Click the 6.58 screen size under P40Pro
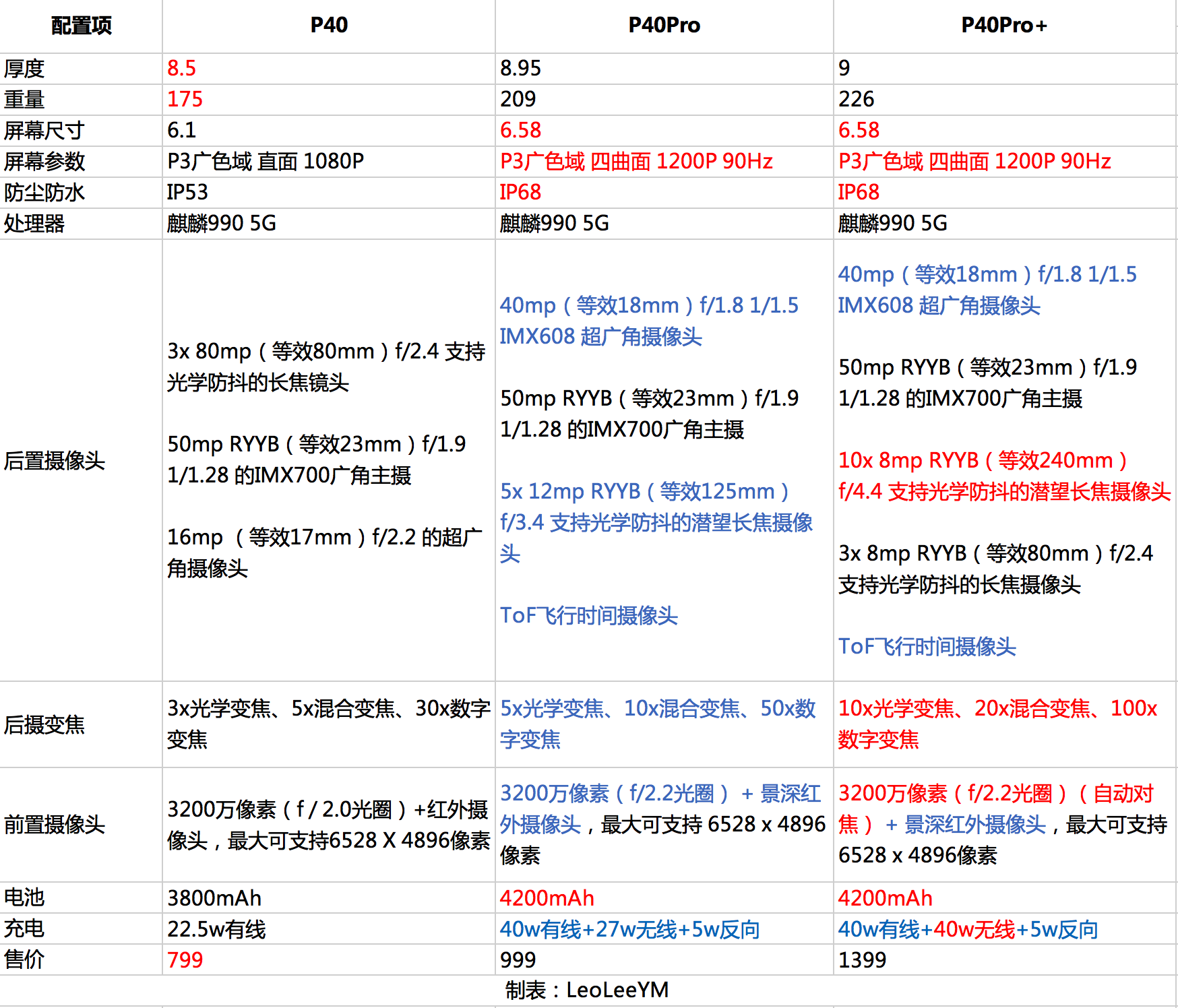The image size is (1178, 1008). coord(520,130)
